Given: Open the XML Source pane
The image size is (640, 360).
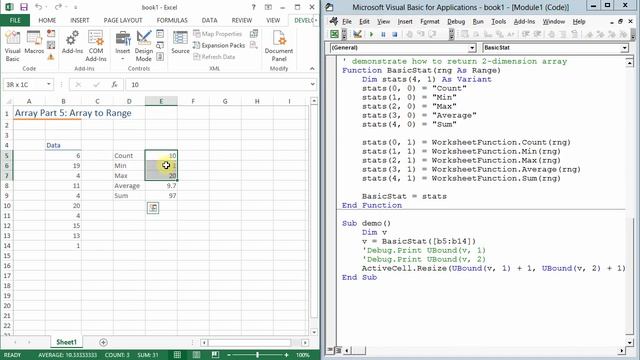Looking at the screenshot, I should (180, 42).
